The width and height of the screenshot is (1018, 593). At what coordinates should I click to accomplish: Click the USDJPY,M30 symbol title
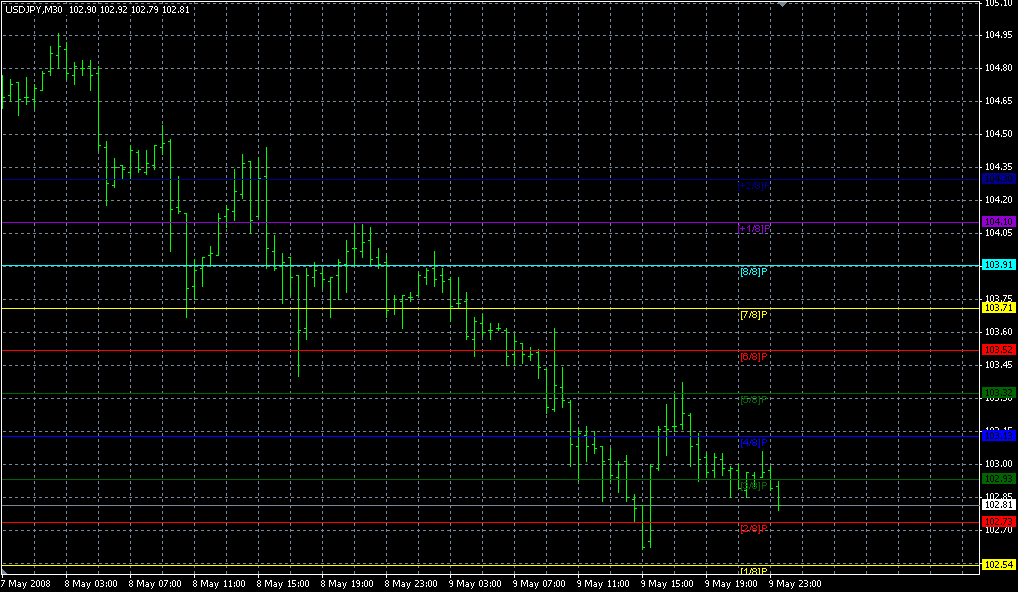33,10
